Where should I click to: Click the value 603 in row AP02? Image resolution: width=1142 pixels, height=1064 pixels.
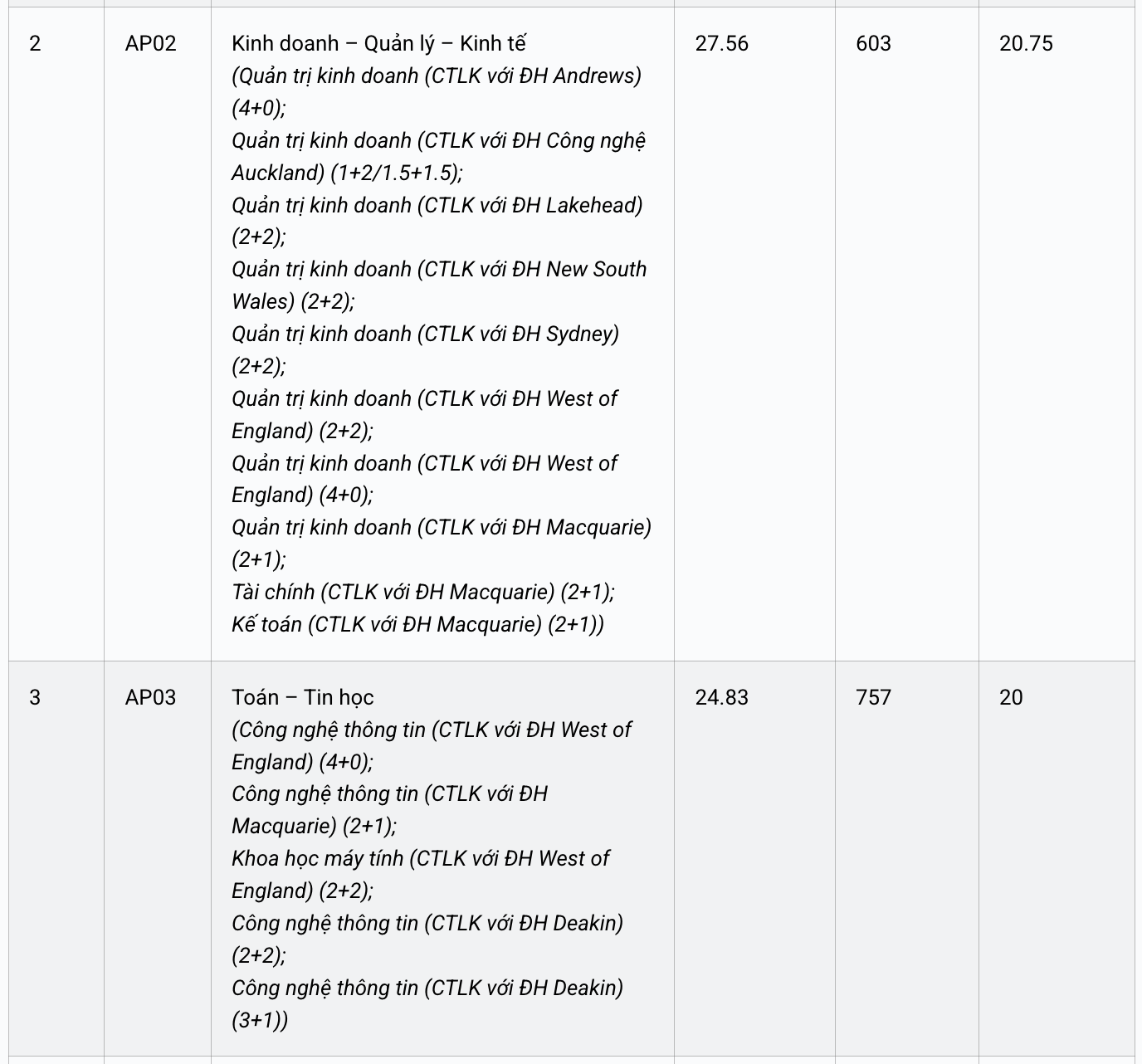click(x=873, y=43)
